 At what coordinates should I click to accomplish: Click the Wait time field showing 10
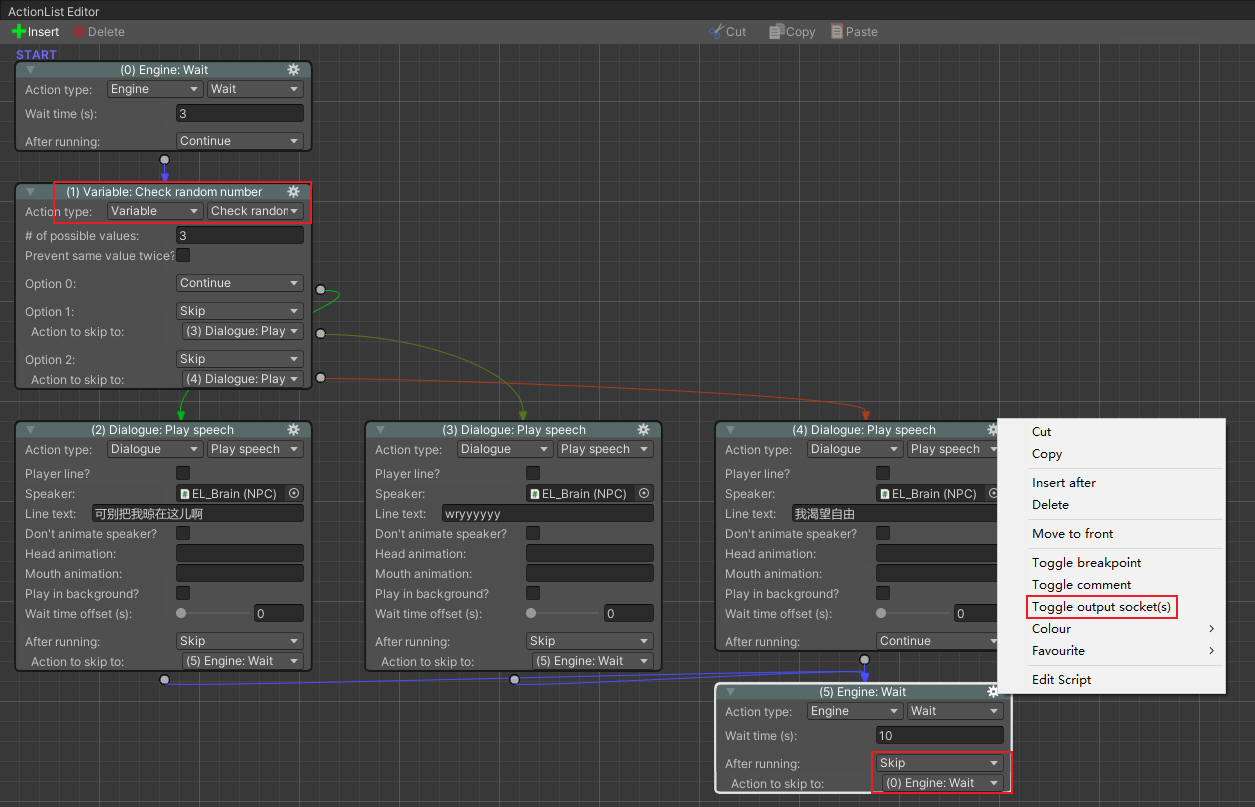point(939,735)
